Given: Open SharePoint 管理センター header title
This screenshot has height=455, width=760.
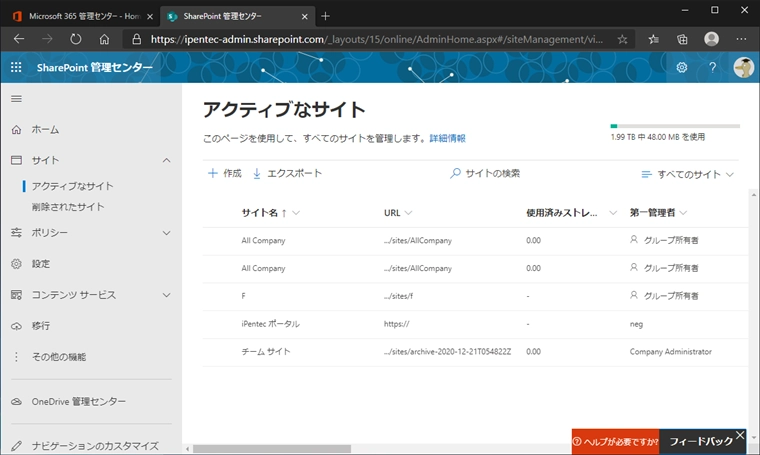Looking at the screenshot, I should click(95, 67).
